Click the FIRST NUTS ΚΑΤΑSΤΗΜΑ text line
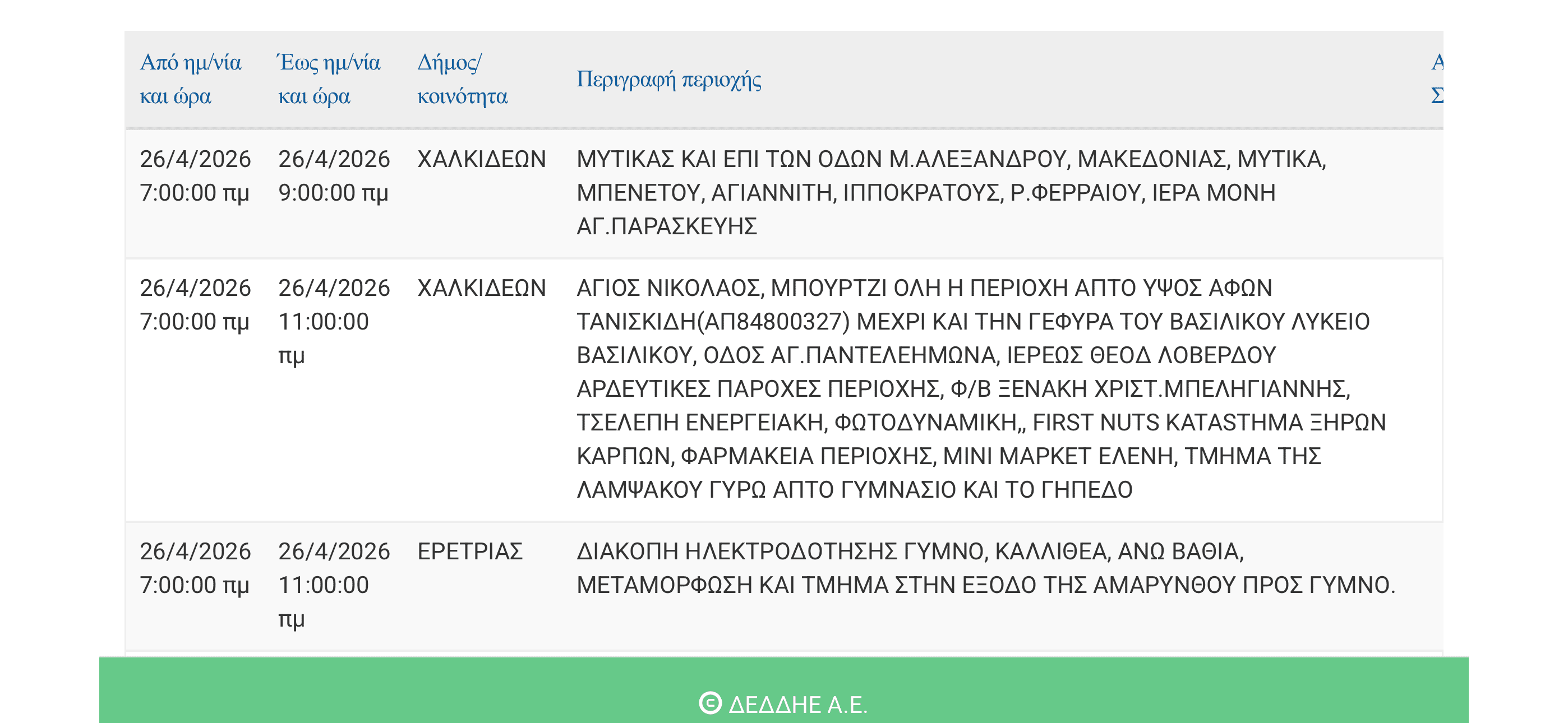 click(x=1209, y=423)
